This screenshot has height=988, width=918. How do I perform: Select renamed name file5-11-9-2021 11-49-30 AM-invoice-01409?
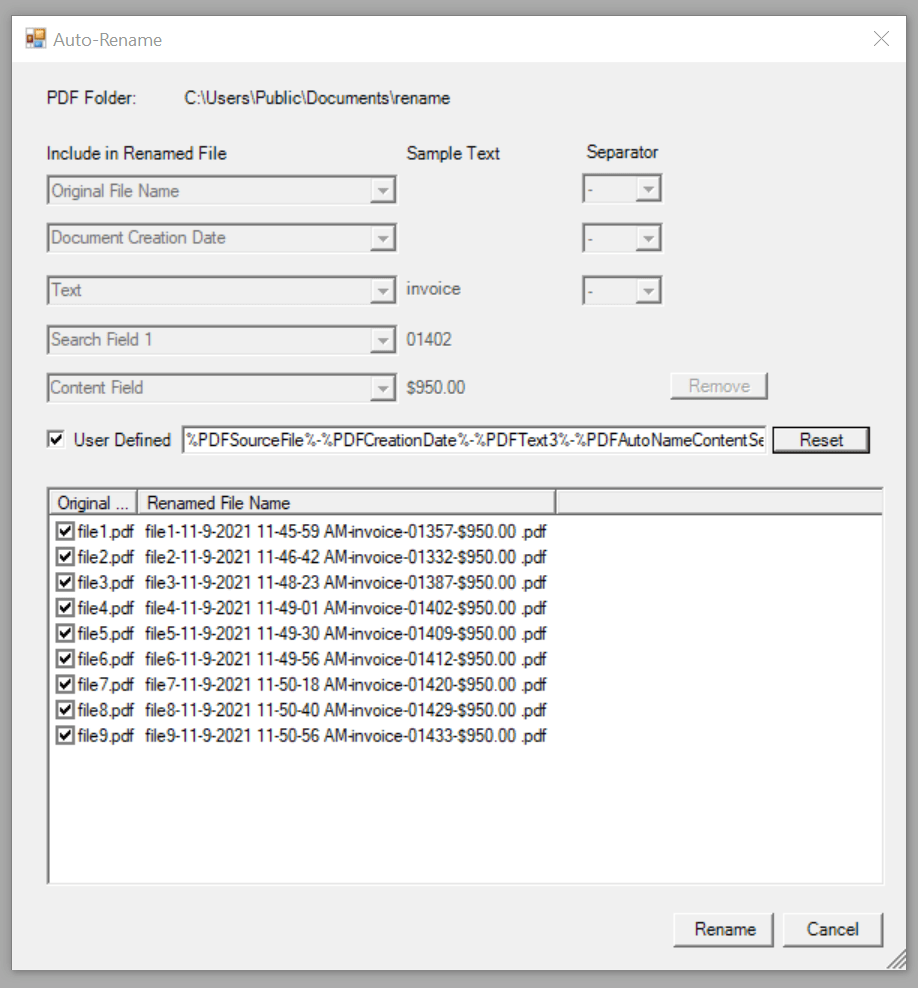click(345, 633)
